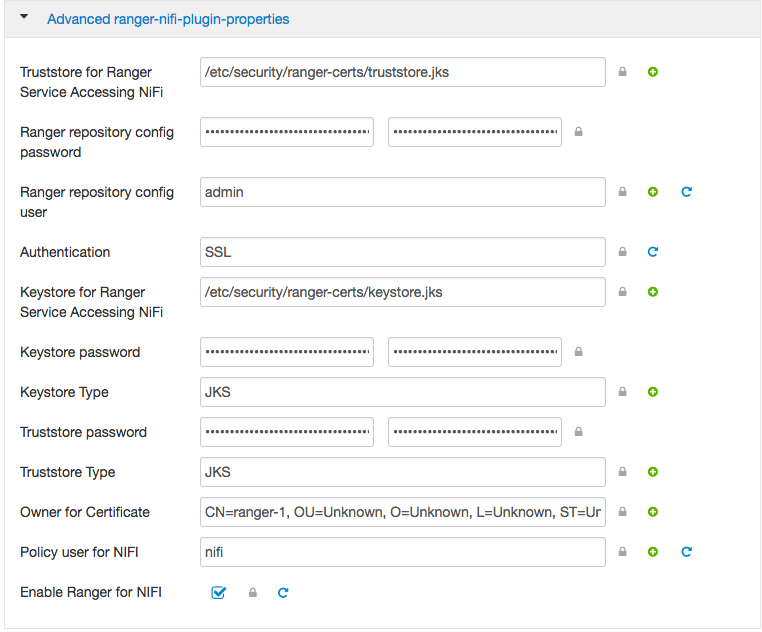Click undo icon beside Enable Ranger checkbox
The height and width of the screenshot is (632, 762).
click(283, 593)
